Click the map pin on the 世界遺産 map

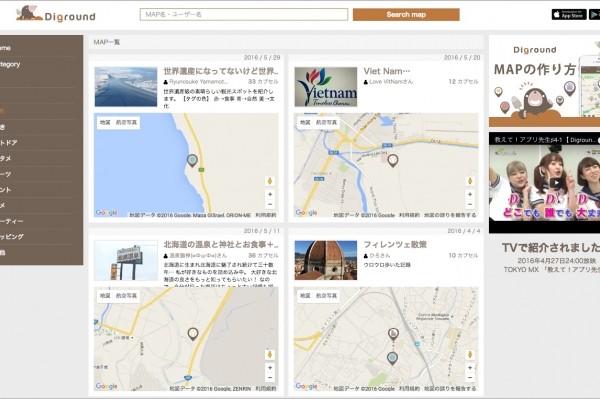pos(192,160)
